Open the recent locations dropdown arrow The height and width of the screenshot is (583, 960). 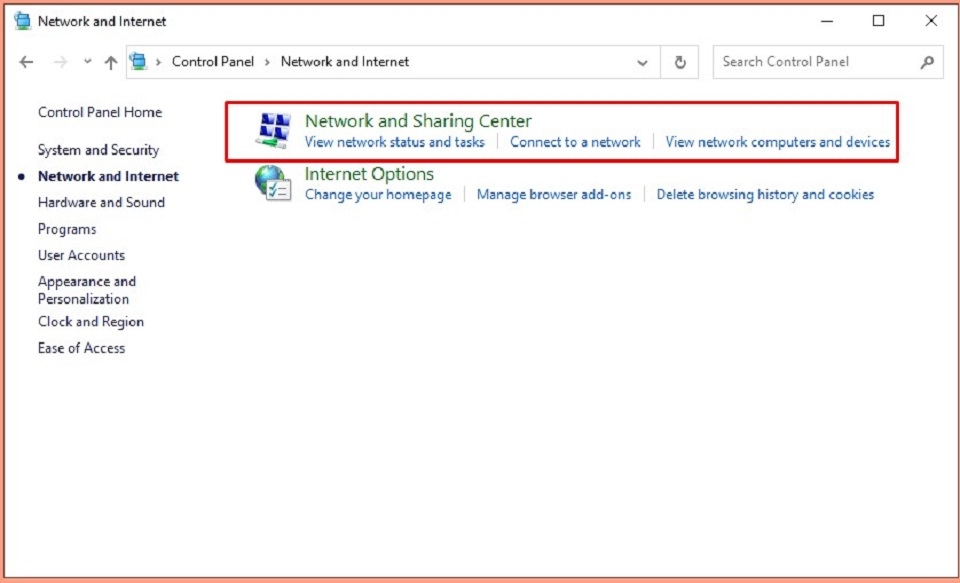pyautogui.click(x=88, y=61)
